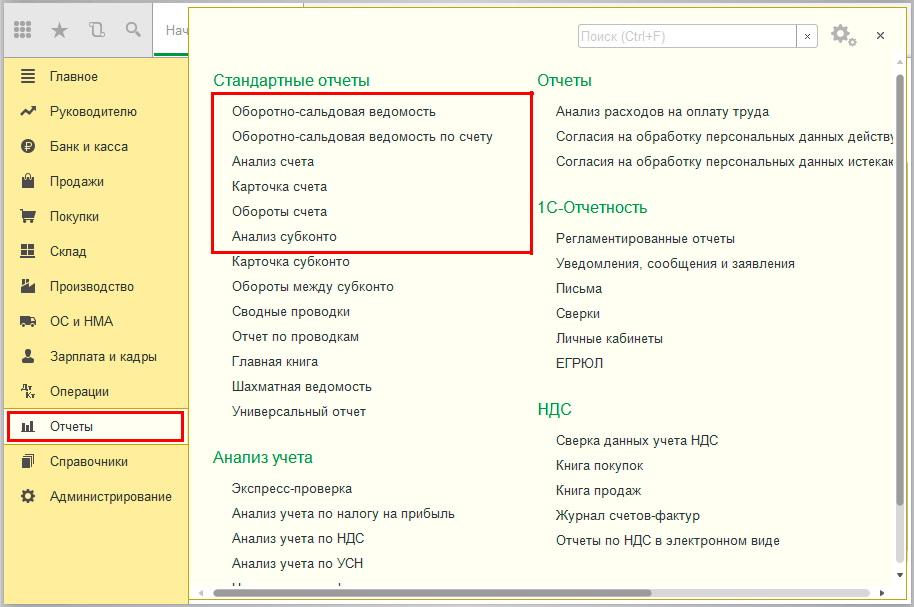
Task: Click the vertical scrollbar thumb
Action: click(899, 290)
